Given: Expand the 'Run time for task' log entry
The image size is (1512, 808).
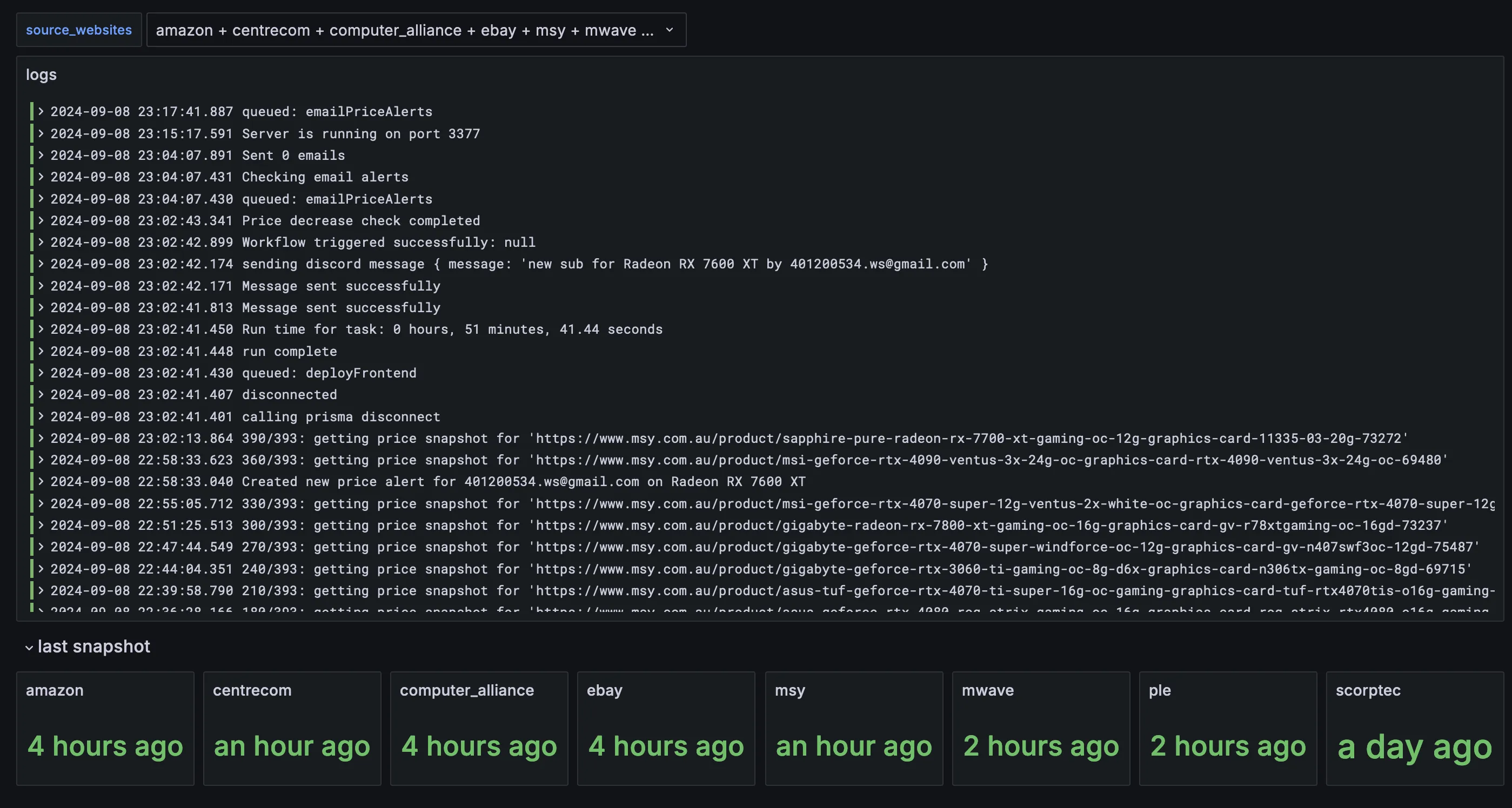Looking at the screenshot, I should pyautogui.click(x=41, y=329).
